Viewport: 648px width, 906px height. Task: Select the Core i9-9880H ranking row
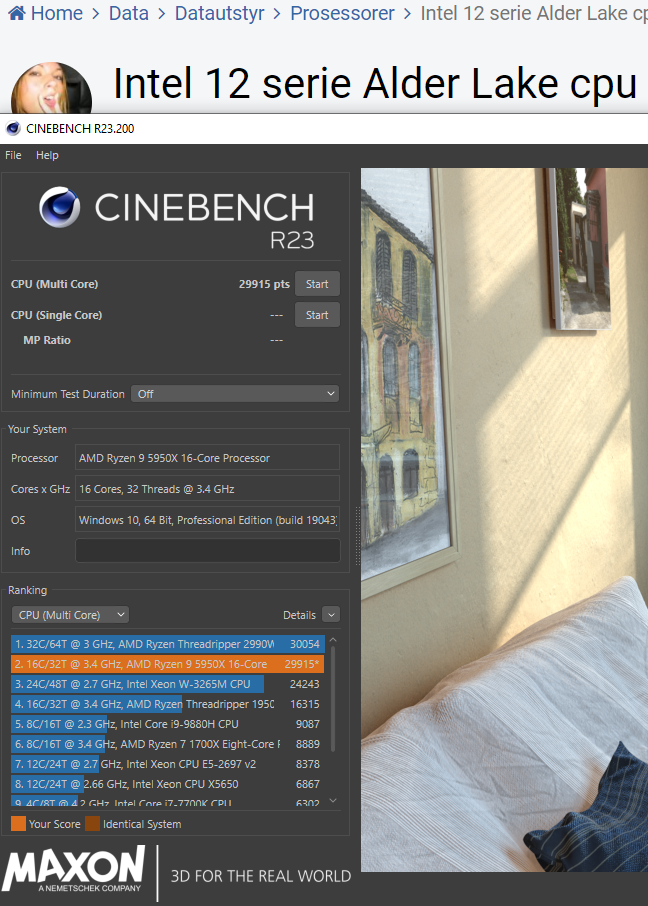pyautogui.click(x=168, y=724)
